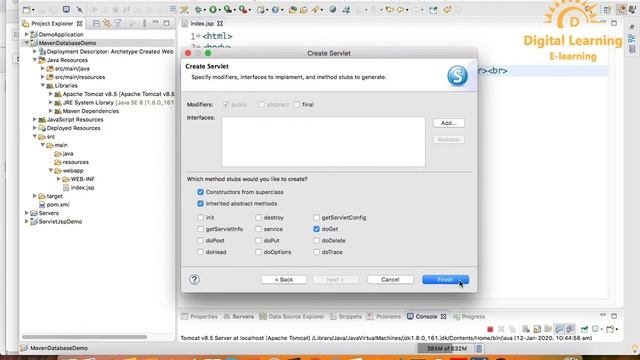The height and width of the screenshot is (360, 640).
Task: Collapse the Java Resources node
Action: pyautogui.click(x=35, y=60)
